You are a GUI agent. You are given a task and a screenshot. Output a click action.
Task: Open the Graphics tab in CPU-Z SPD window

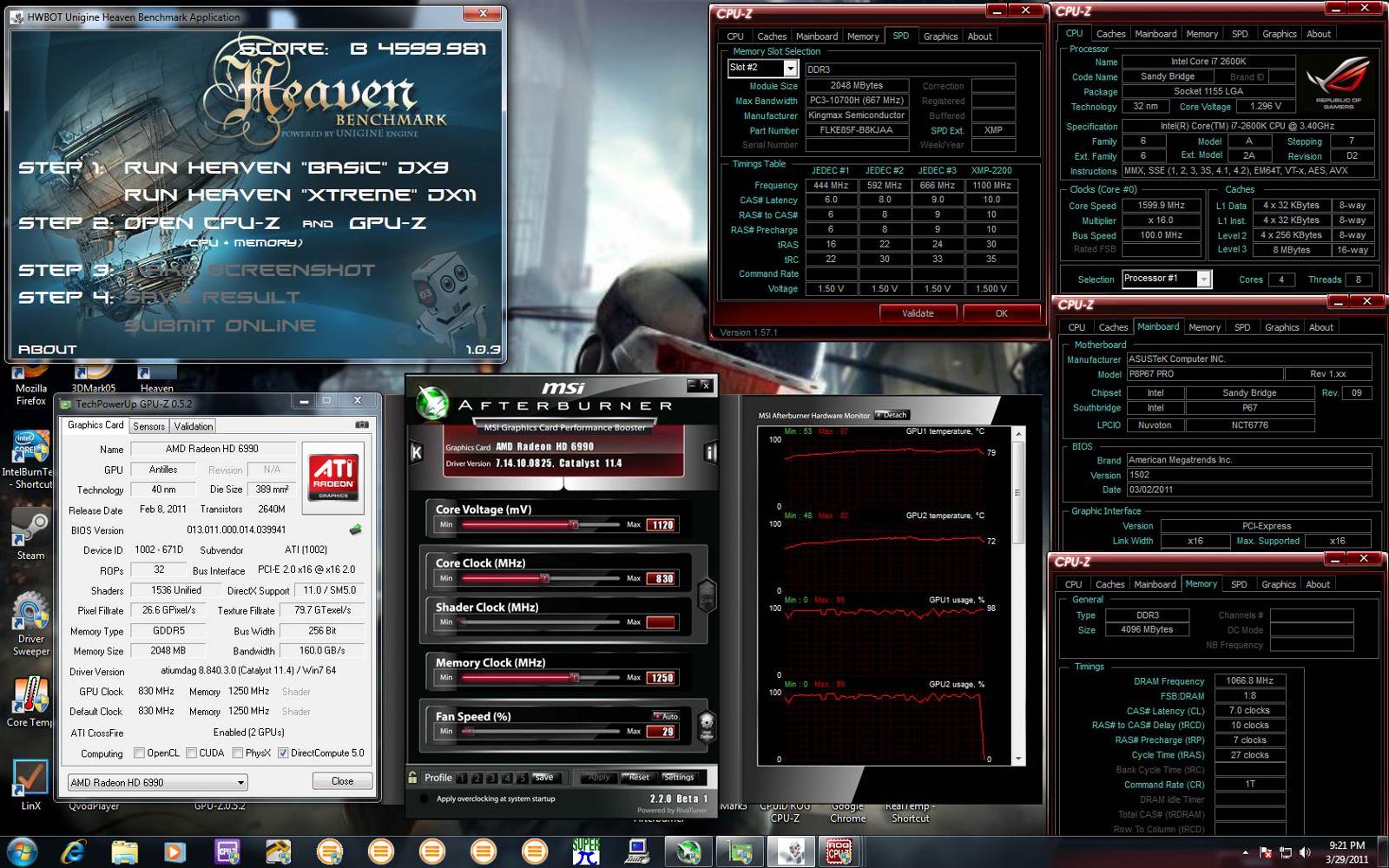click(940, 36)
